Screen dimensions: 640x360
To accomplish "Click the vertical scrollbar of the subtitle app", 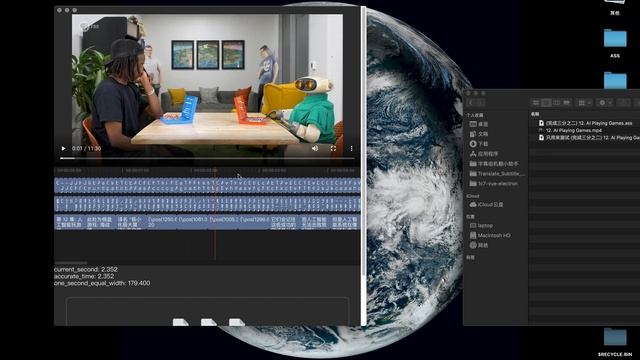I will tap(363, 141).
